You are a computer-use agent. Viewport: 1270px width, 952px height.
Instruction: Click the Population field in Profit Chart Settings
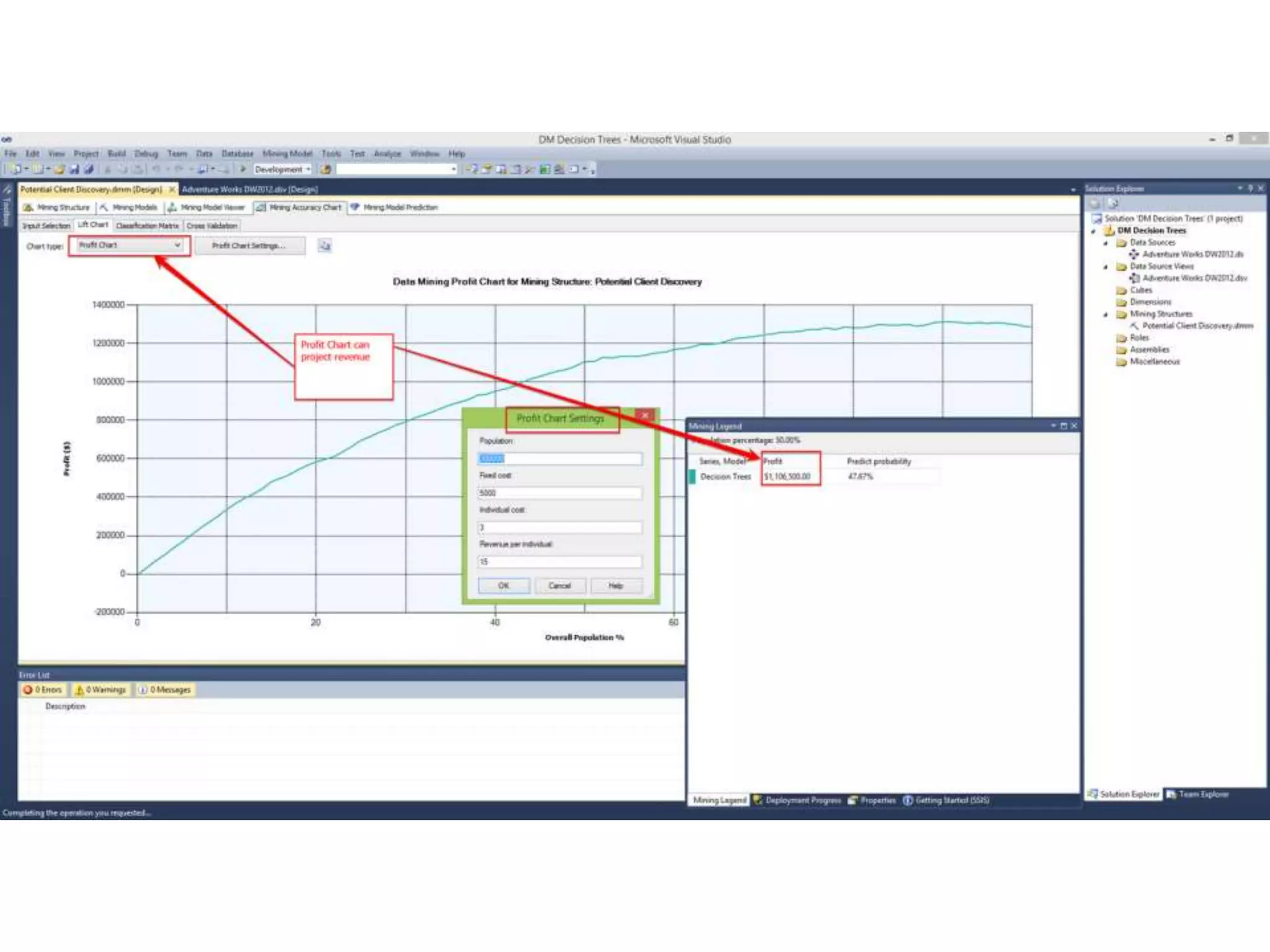pos(560,459)
